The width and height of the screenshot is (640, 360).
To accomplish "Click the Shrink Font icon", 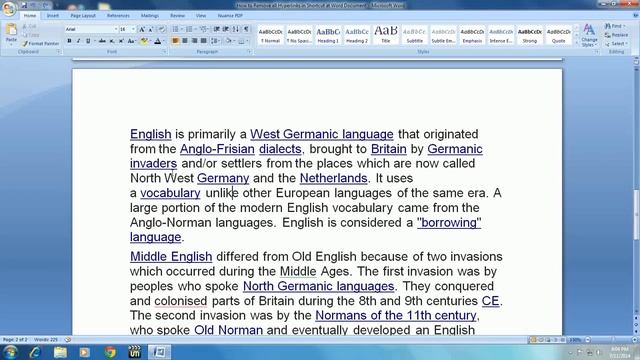I will (x=151, y=29).
